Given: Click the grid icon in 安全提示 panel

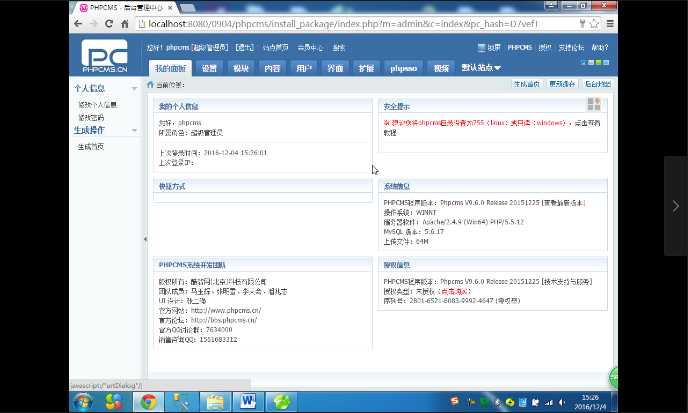Looking at the screenshot, I should [x=594, y=104].
